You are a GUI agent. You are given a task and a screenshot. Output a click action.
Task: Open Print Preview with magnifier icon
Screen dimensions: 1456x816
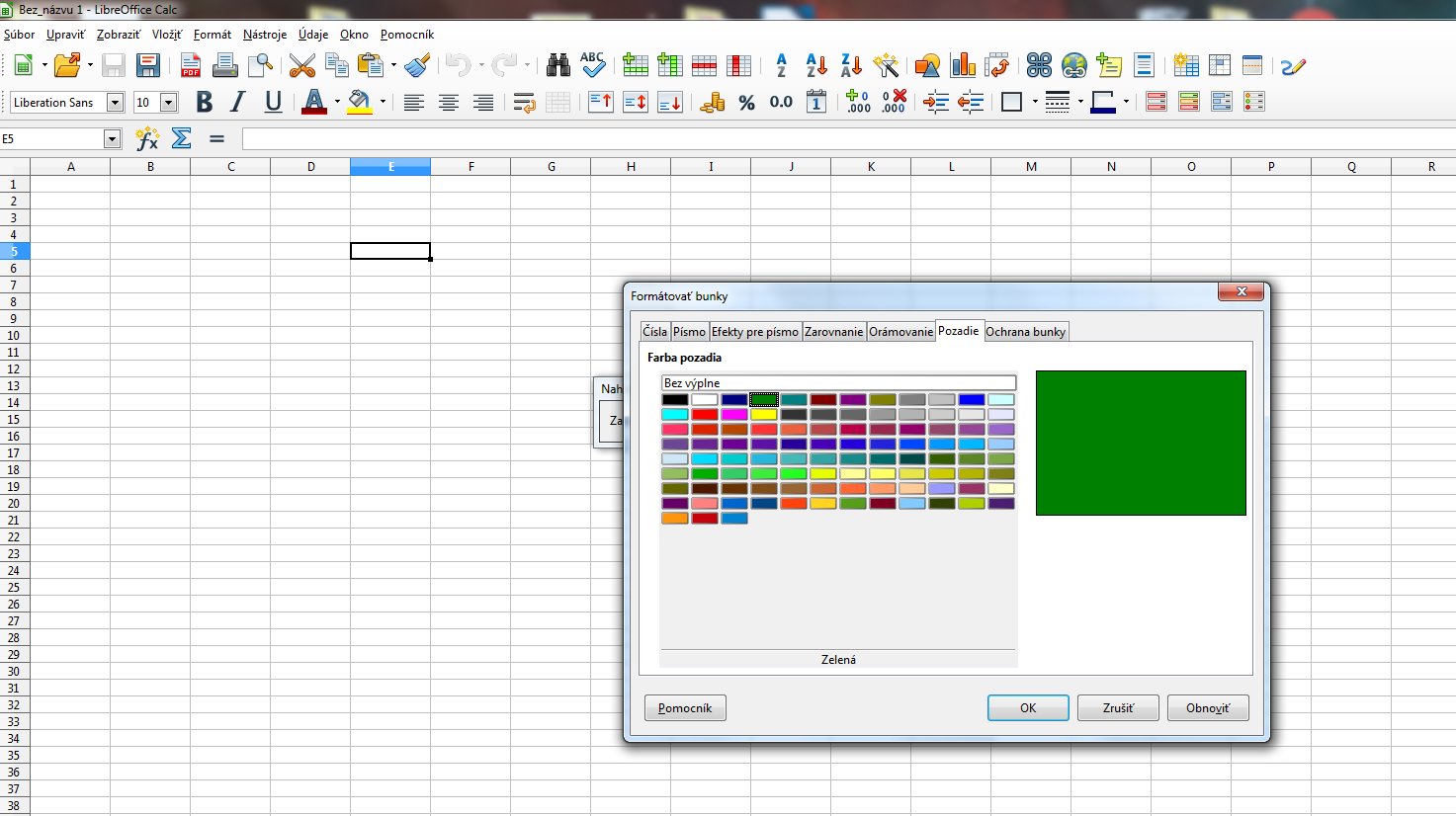point(260,66)
